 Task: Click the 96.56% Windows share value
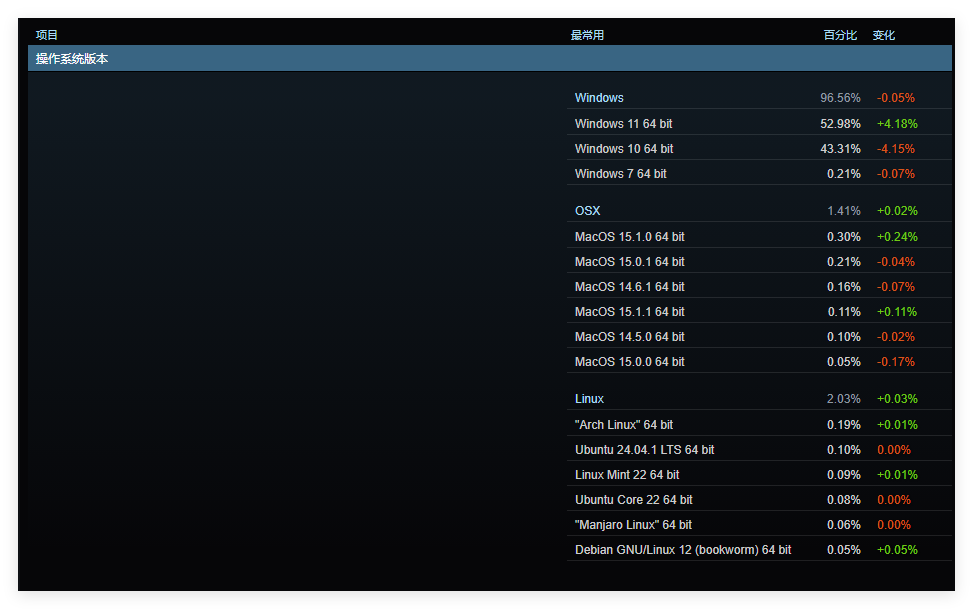[x=840, y=98]
